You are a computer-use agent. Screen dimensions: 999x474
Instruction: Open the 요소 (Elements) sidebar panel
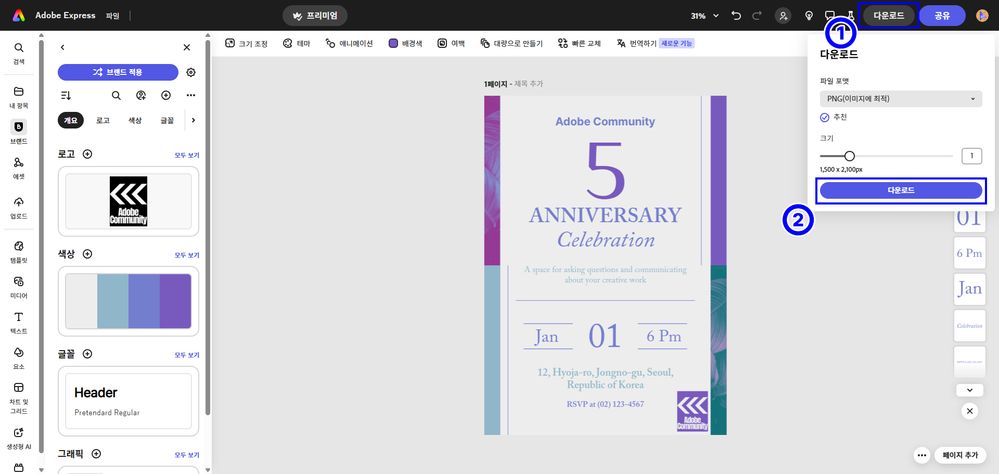tap(18, 359)
